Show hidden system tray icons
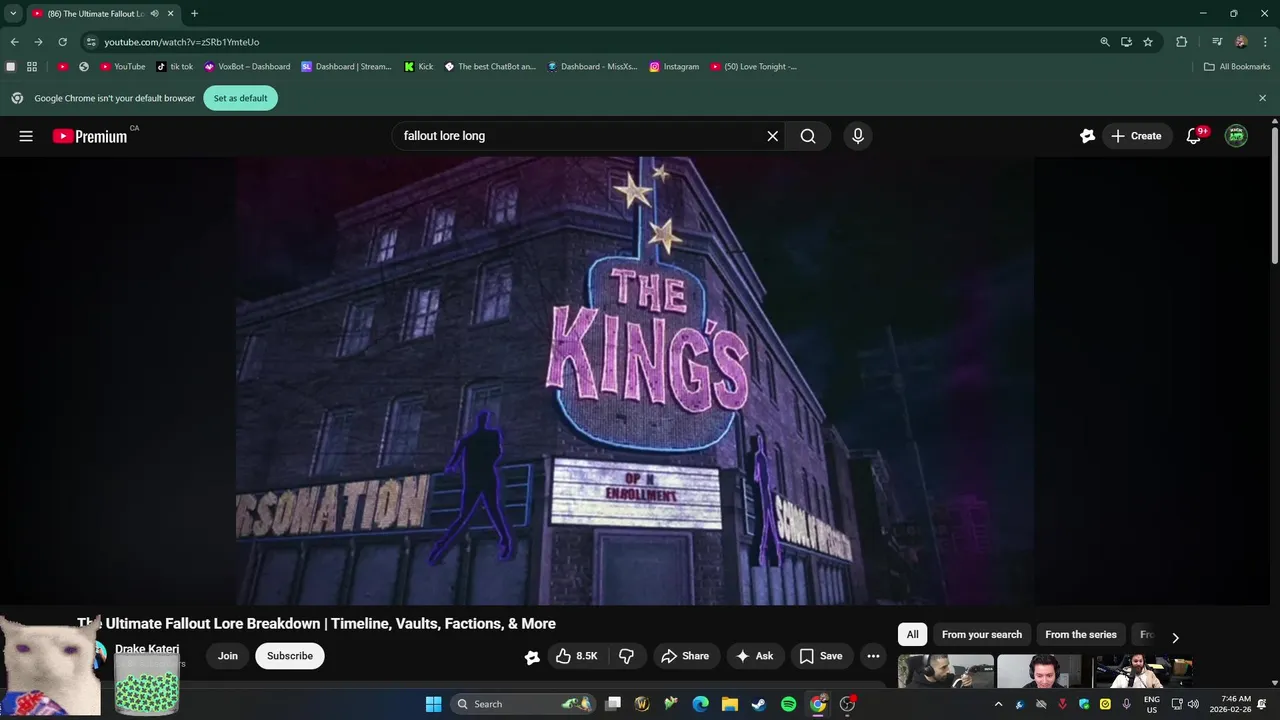The width and height of the screenshot is (1280, 720). (998, 704)
